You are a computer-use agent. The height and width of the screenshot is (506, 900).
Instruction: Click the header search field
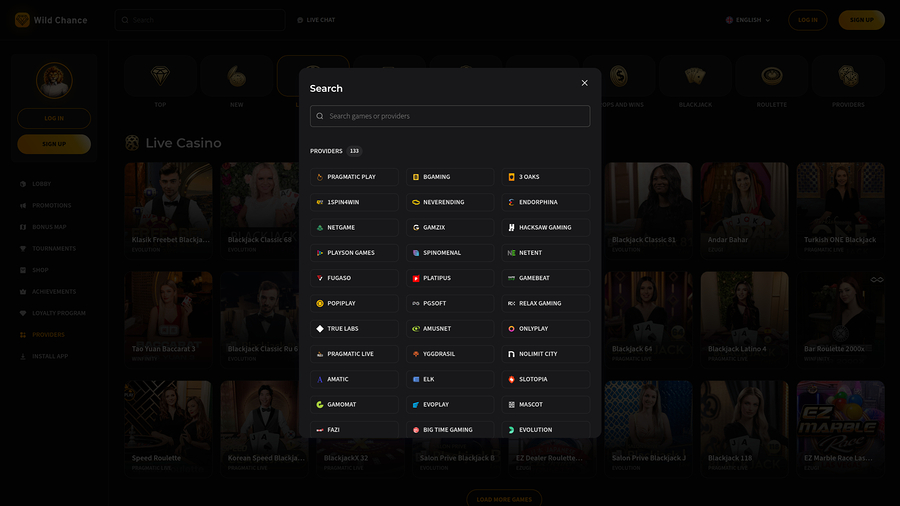click(x=200, y=20)
